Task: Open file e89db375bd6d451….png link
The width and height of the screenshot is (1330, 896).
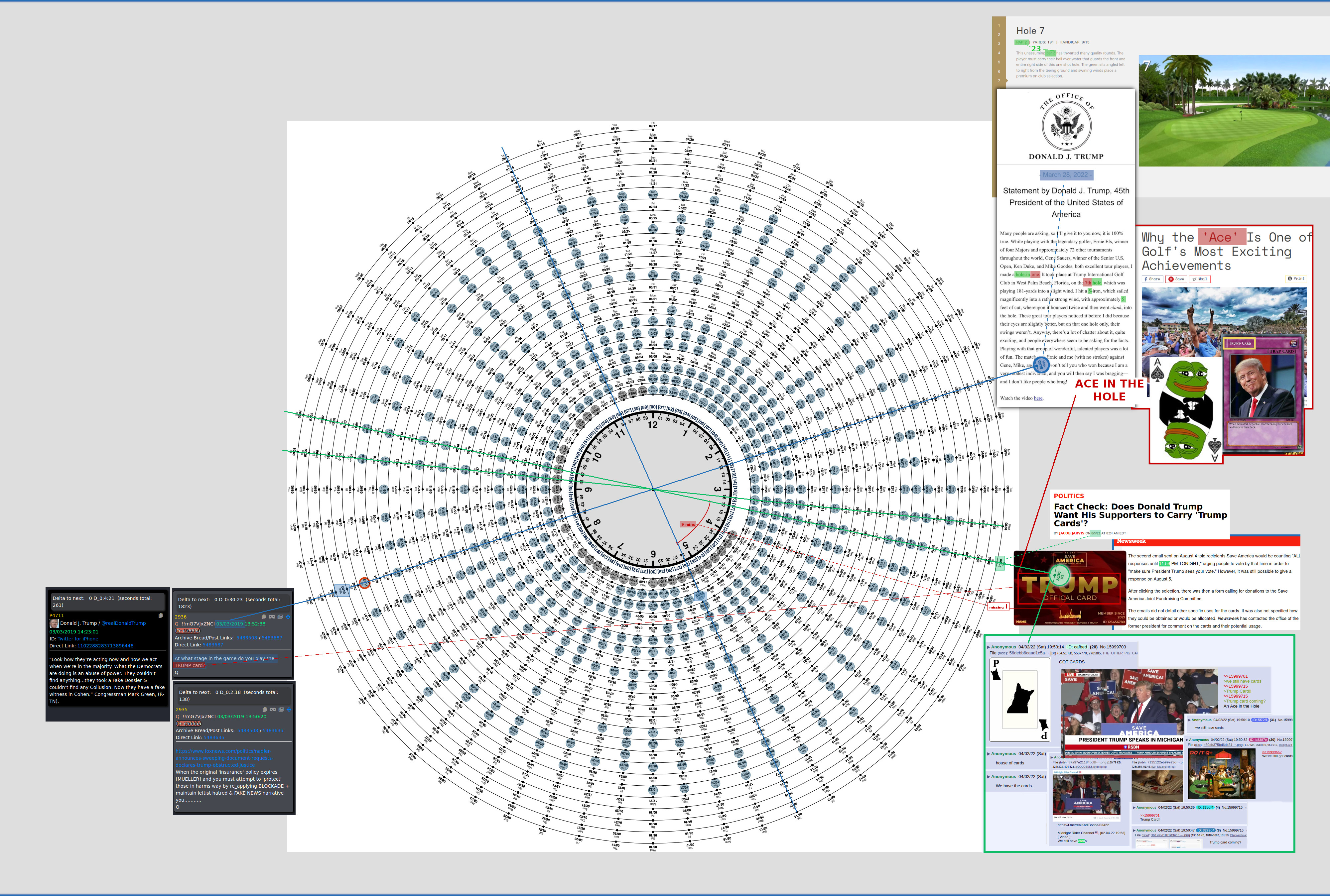Action: pos(1223,745)
